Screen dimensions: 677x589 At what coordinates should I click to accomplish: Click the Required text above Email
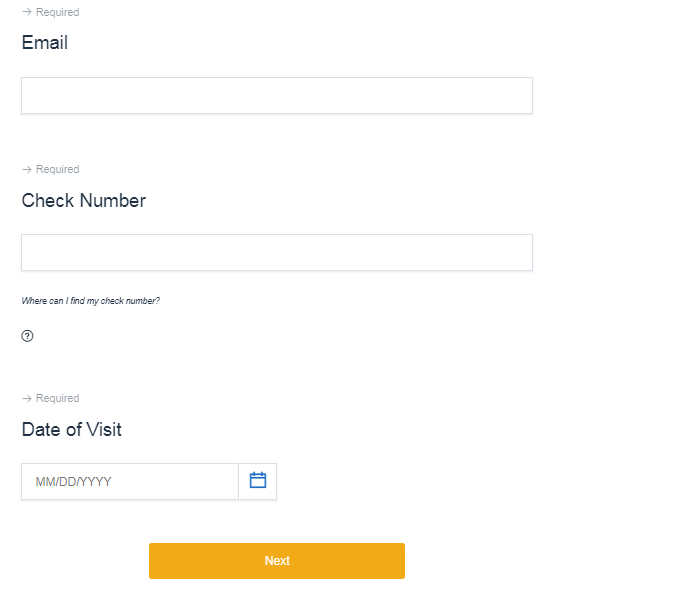(57, 12)
